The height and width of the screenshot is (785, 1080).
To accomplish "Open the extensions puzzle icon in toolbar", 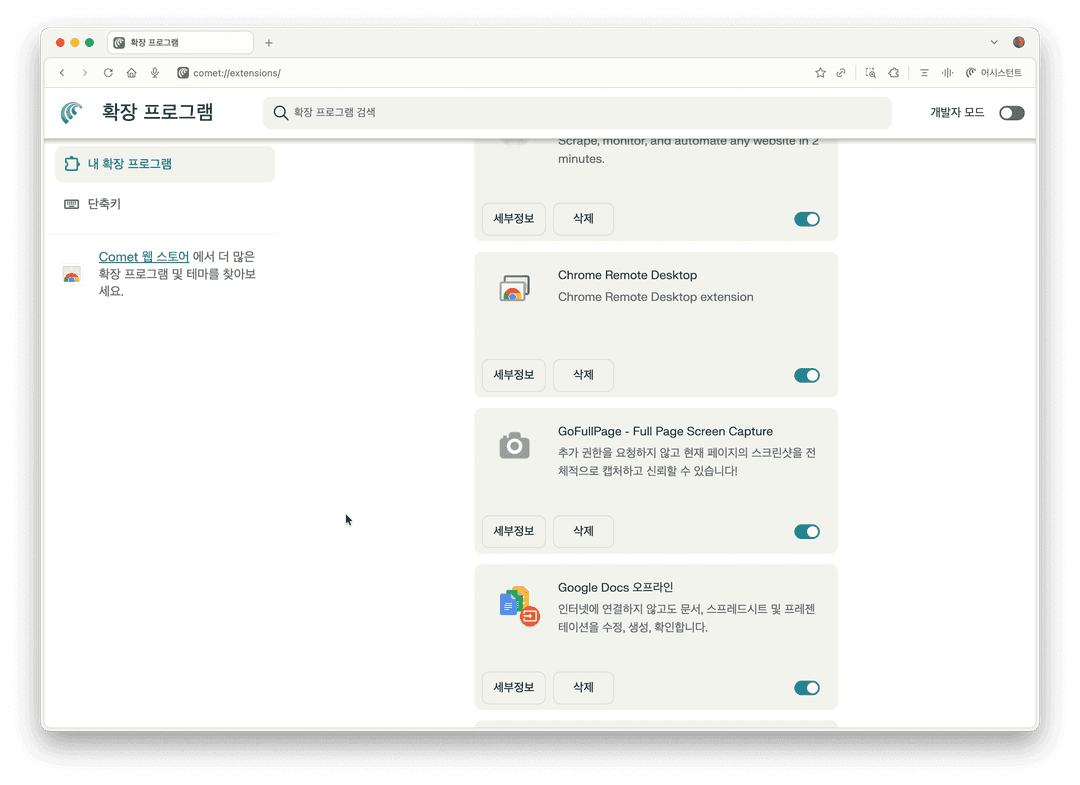I will pyautogui.click(x=894, y=73).
